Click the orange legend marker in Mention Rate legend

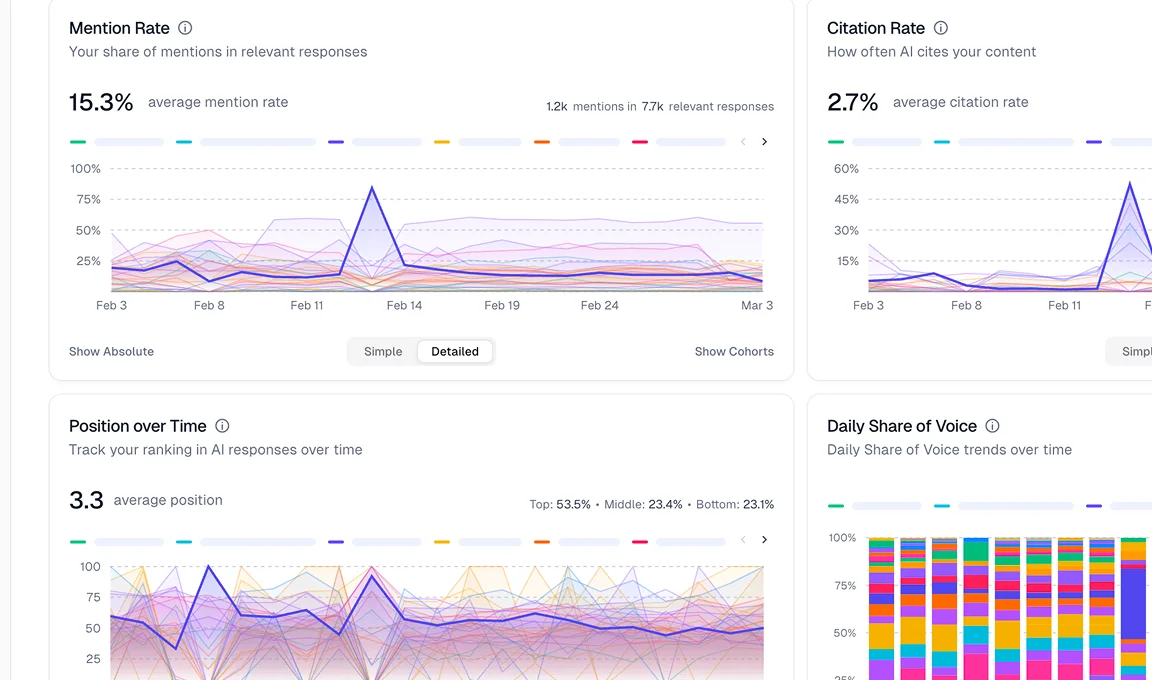click(541, 141)
